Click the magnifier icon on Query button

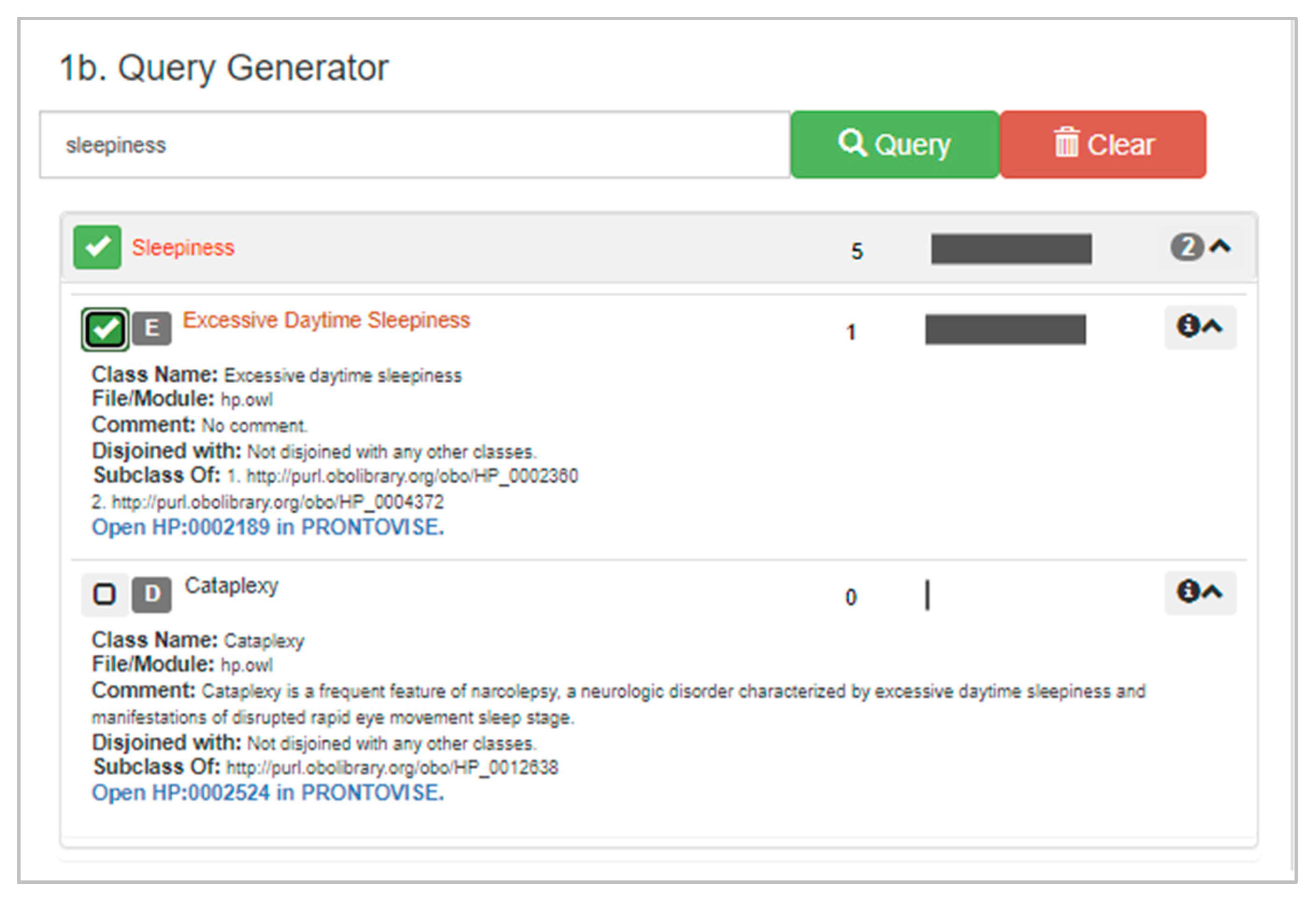click(x=852, y=143)
